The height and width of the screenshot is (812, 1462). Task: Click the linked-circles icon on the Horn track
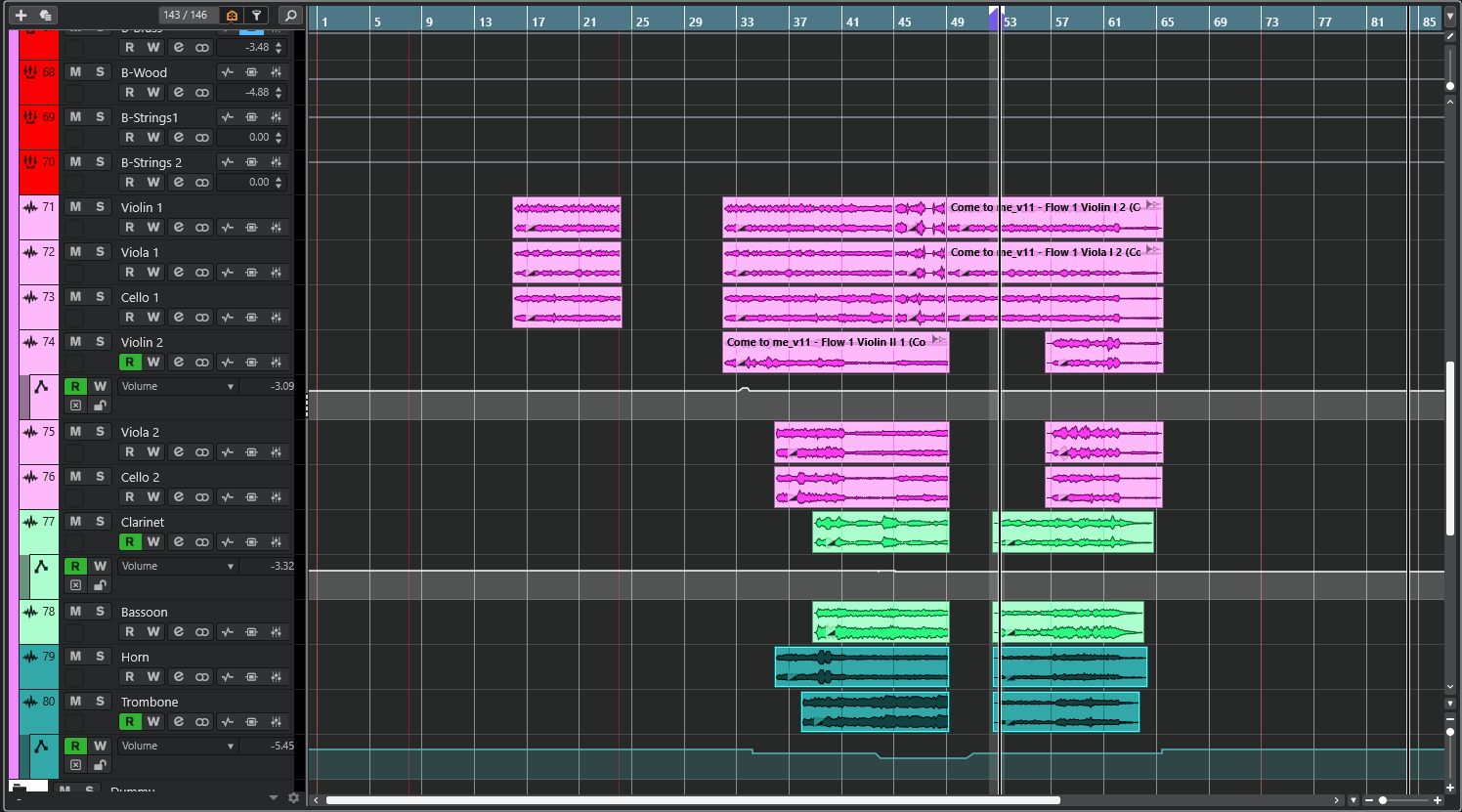202,677
